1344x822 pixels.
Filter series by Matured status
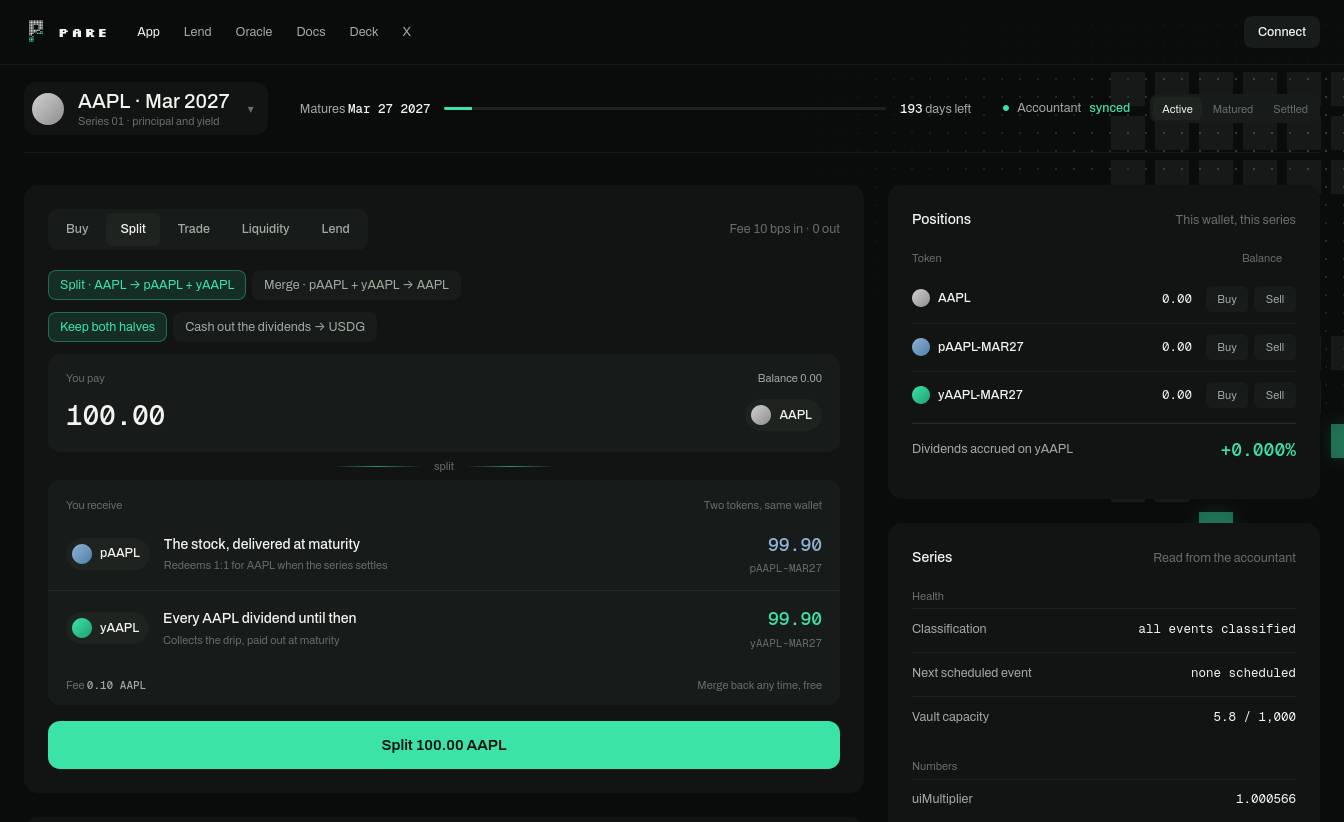pyautogui.click(x=1232, y=109)
